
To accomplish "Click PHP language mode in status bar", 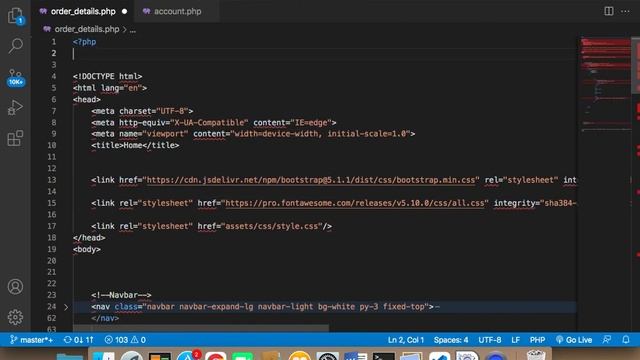I will pyautogui.click(x=537, y=340).
